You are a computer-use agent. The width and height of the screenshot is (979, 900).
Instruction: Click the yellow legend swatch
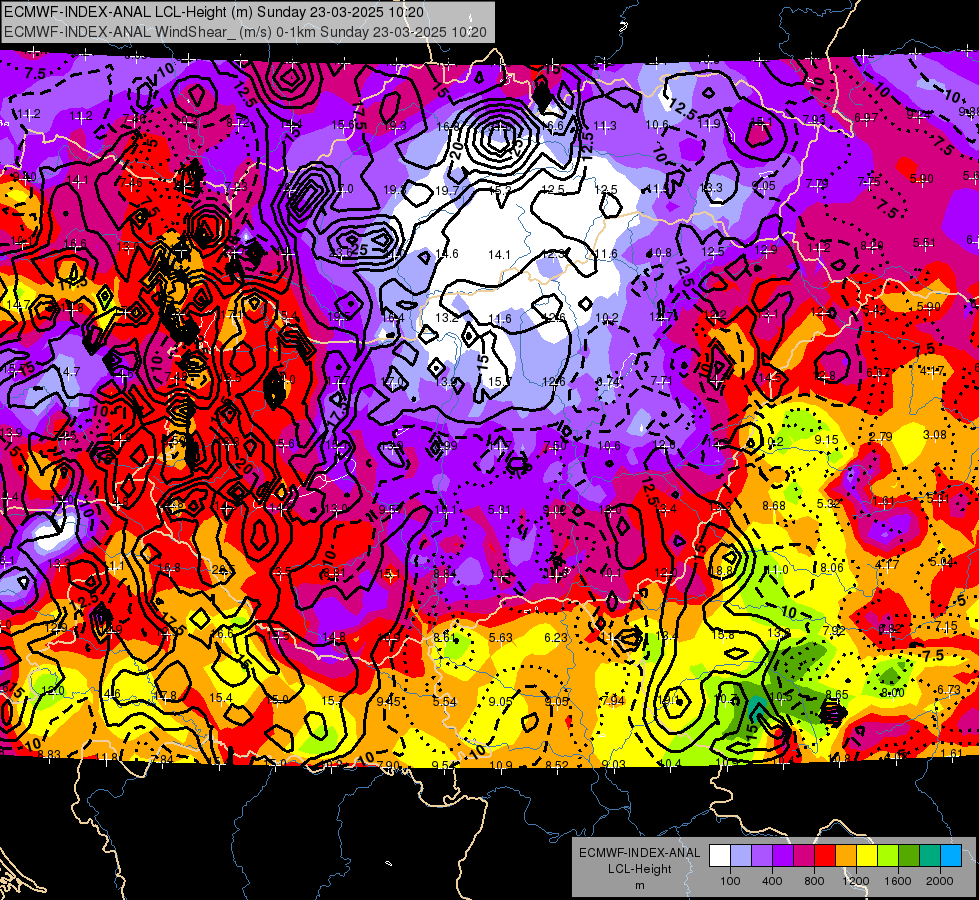tap(867, 856)
